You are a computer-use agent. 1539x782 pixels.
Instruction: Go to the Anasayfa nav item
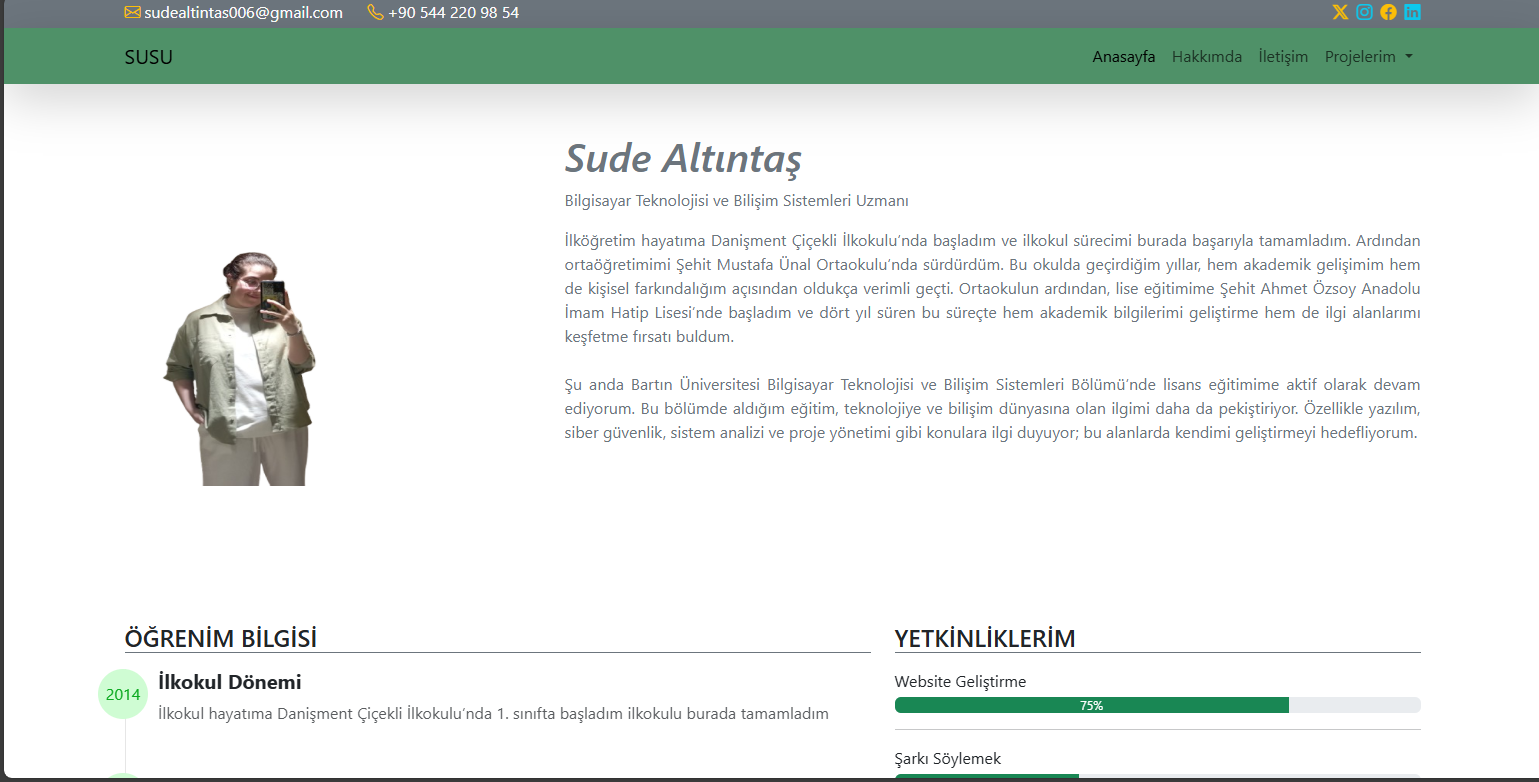[x=1123, y=57]
